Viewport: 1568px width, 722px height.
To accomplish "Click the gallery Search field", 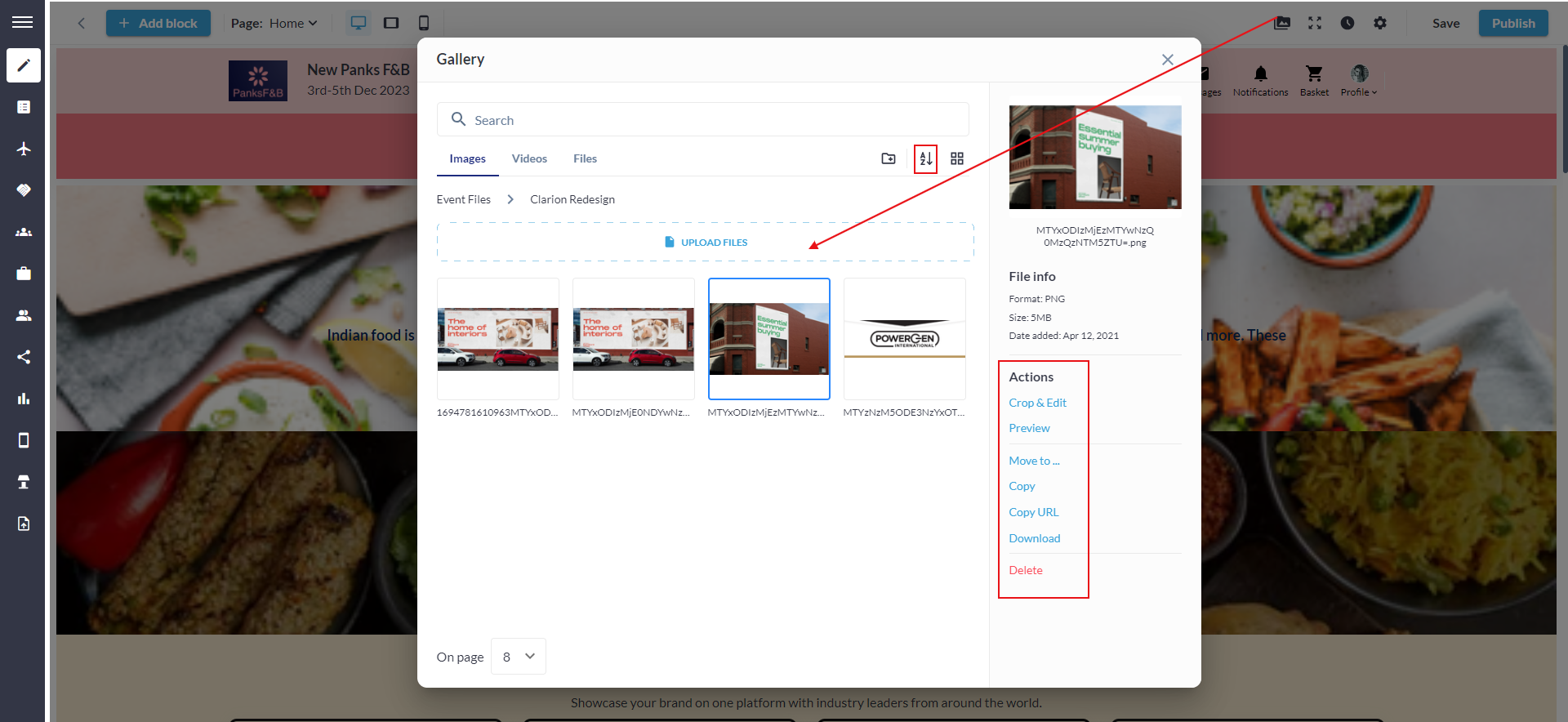I will pos(703,119).
